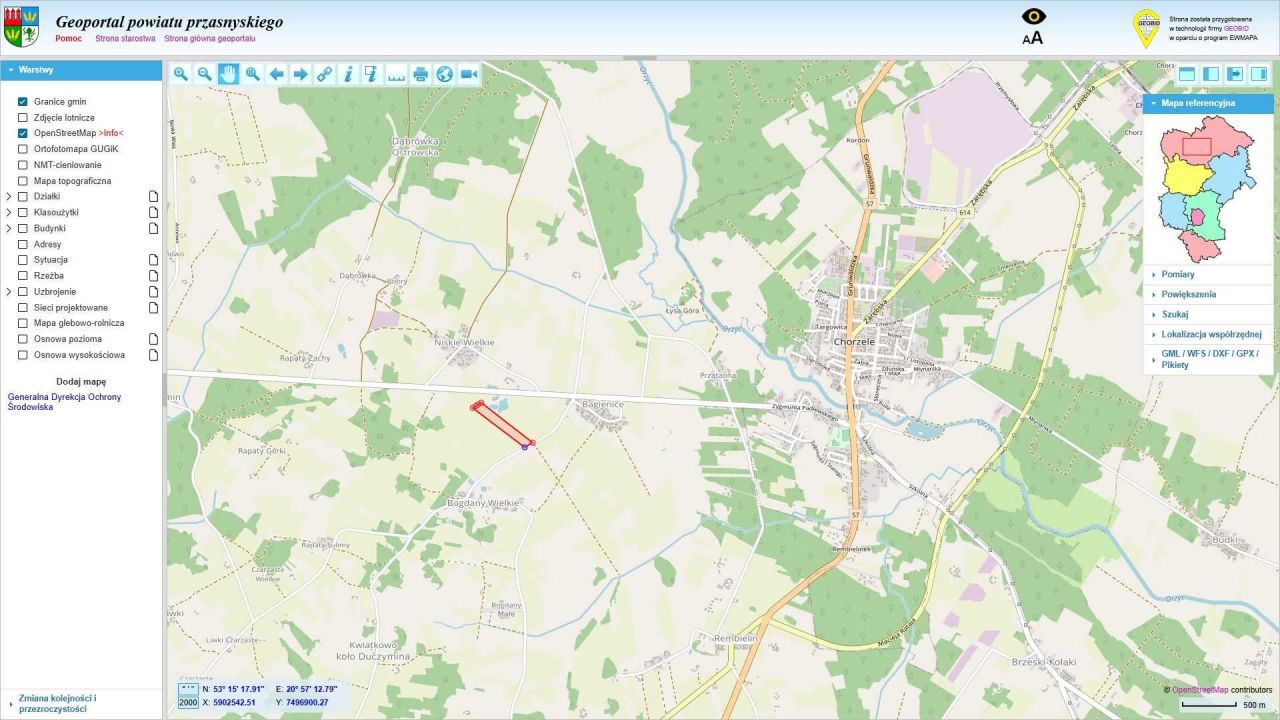This screenshot has width=1280, height=720.
Task: Open the Sytuacja layer document icon
Action: (154, 260)
